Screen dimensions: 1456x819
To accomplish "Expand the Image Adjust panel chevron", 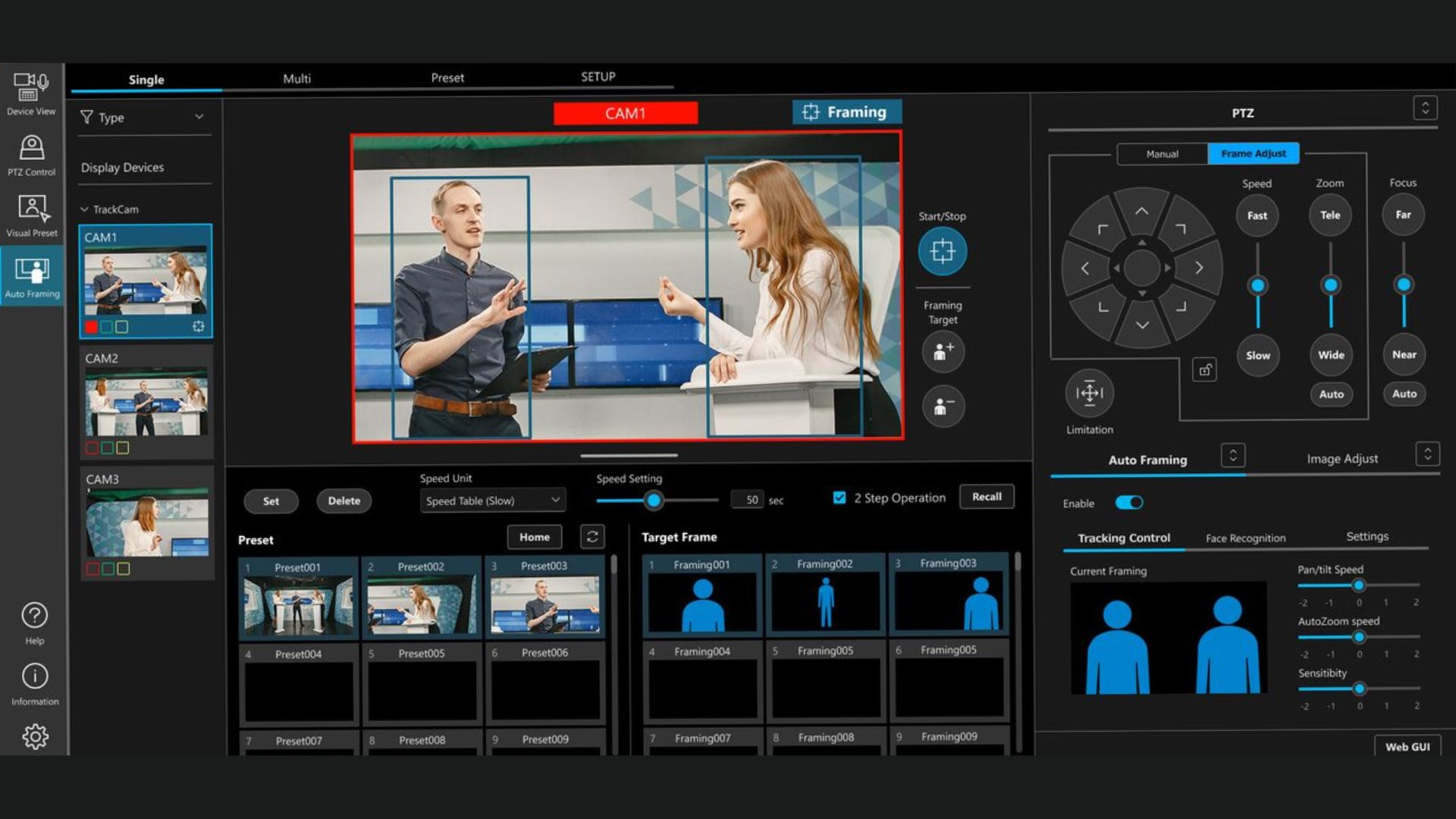I will (1429, 453).
